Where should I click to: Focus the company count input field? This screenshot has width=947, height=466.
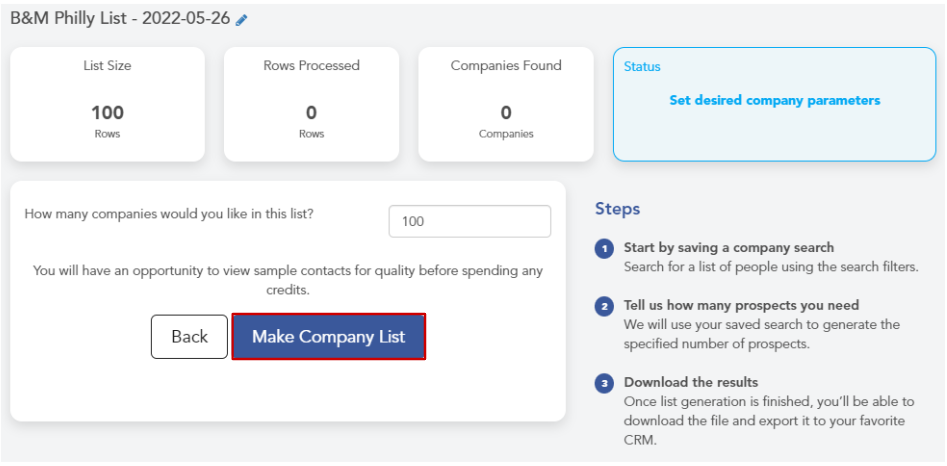tap(469, 222)
